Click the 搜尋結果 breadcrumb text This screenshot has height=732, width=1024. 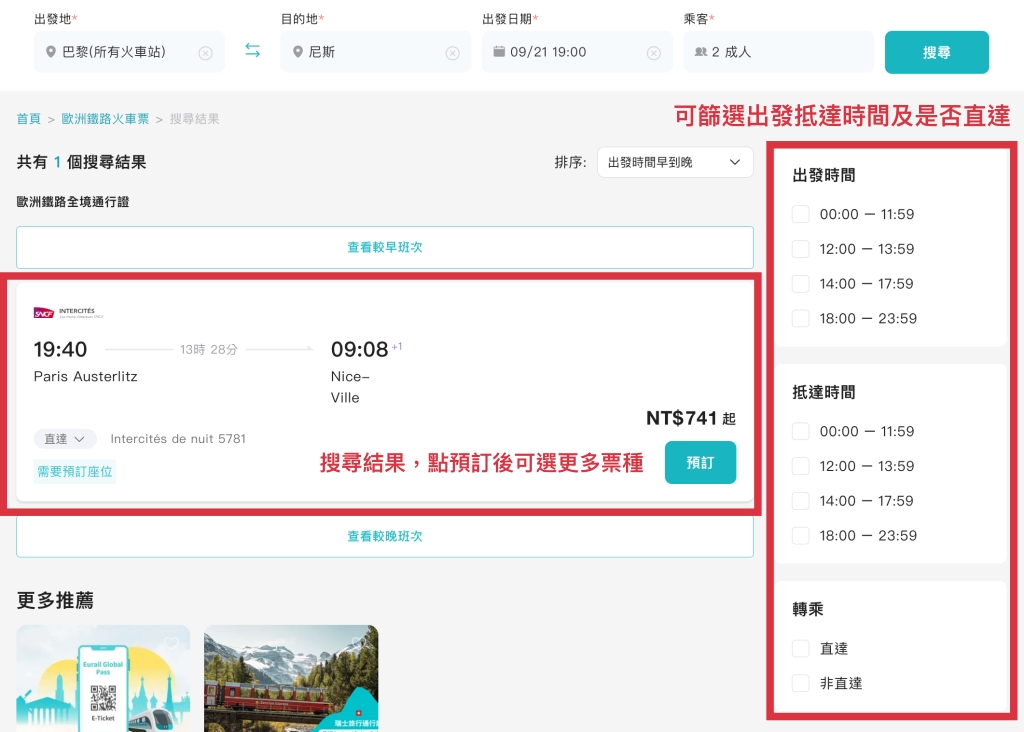point(195,119)
